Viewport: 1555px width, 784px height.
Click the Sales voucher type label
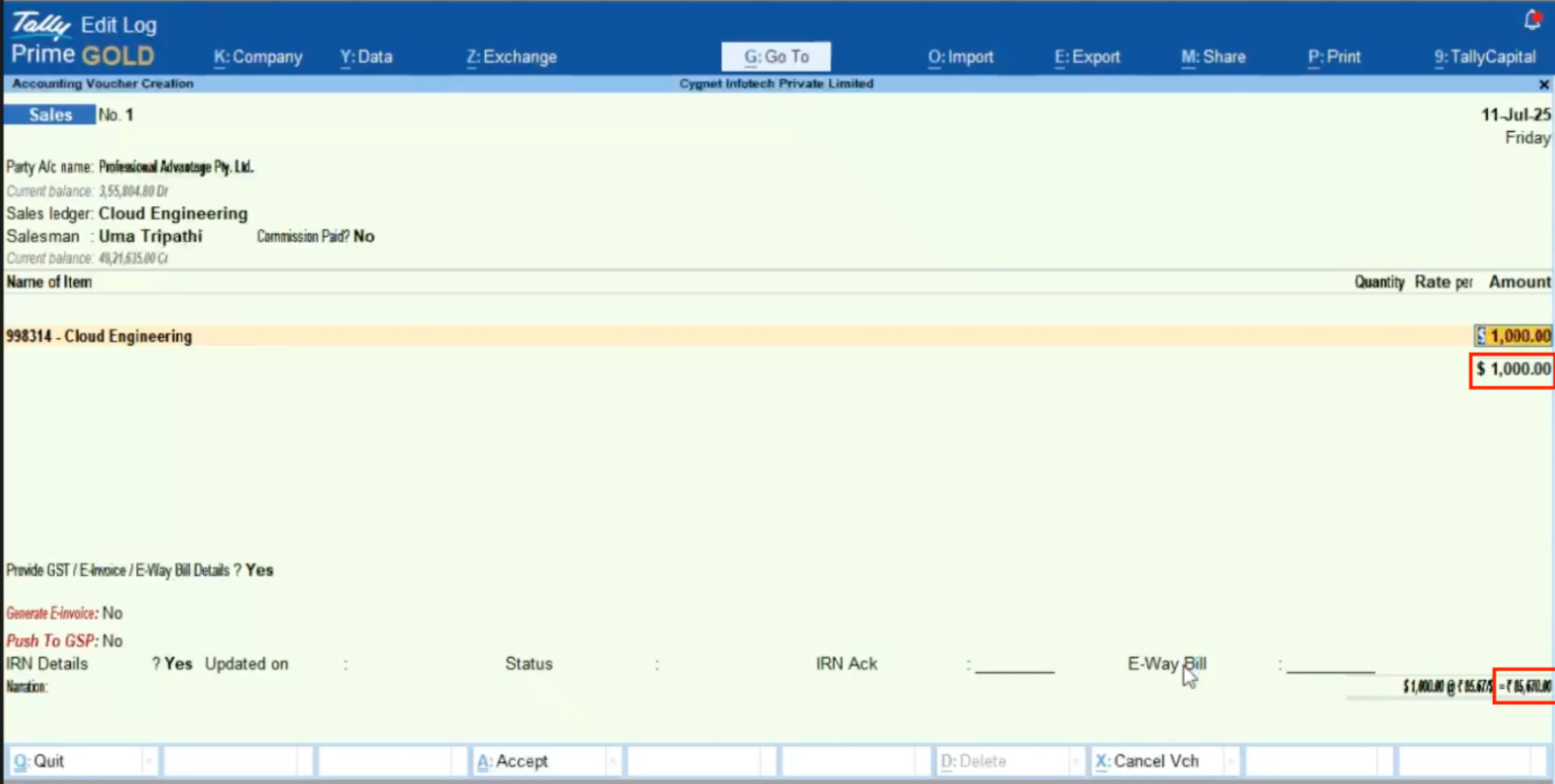50,115
